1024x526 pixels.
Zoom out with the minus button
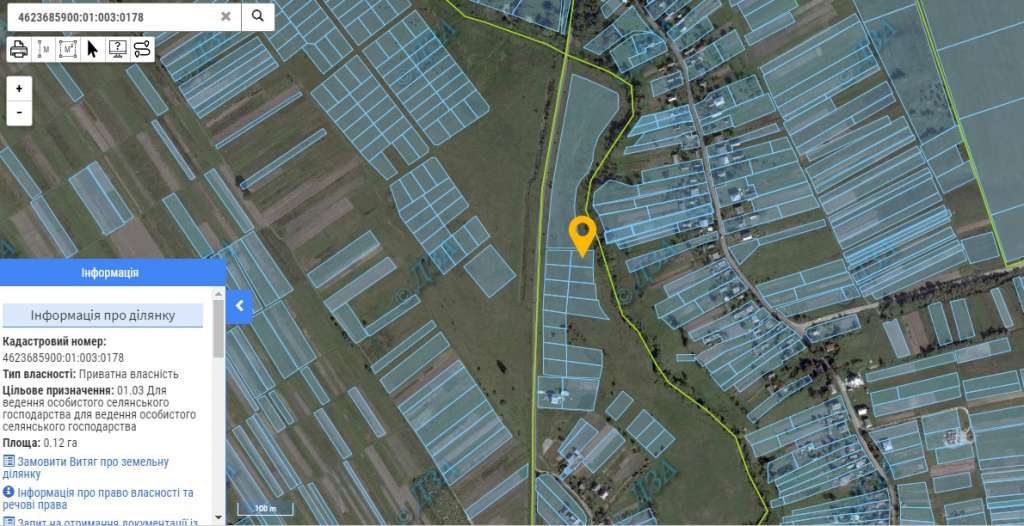point(19,113)
